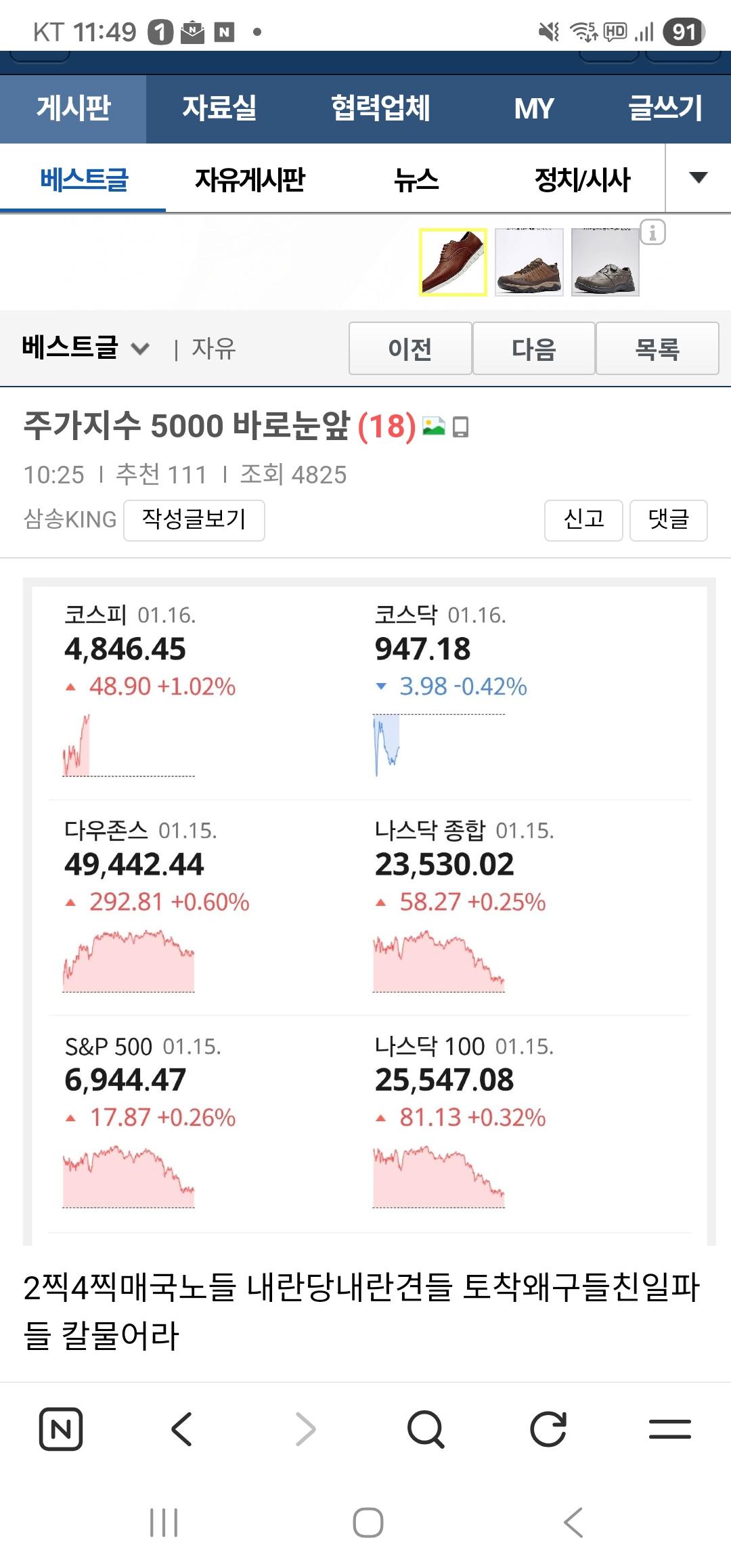Tap the Naver home icon in browser bar
731x1568 pixels.
point(61,1429)
